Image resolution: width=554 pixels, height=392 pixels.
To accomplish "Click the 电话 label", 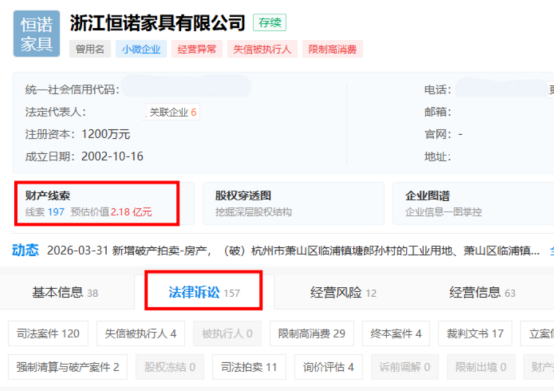I will [437, 90].
